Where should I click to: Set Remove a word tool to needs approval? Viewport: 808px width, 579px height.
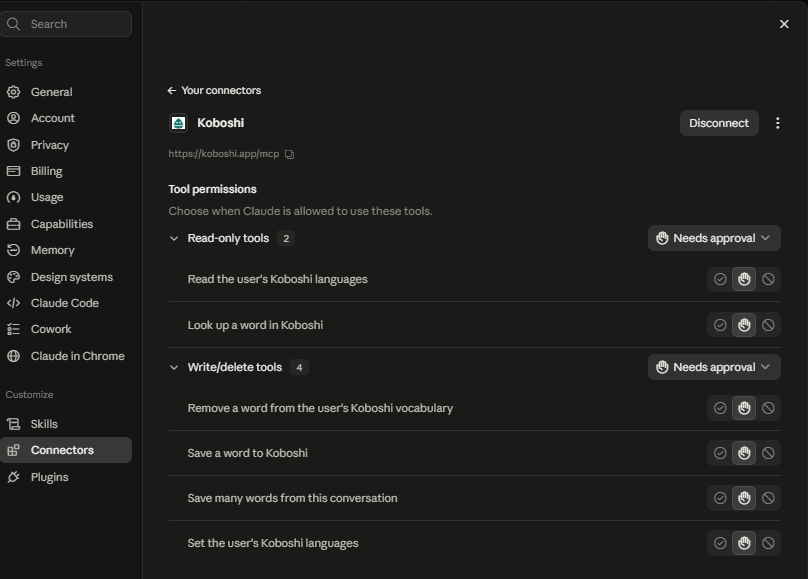[744, 408]
